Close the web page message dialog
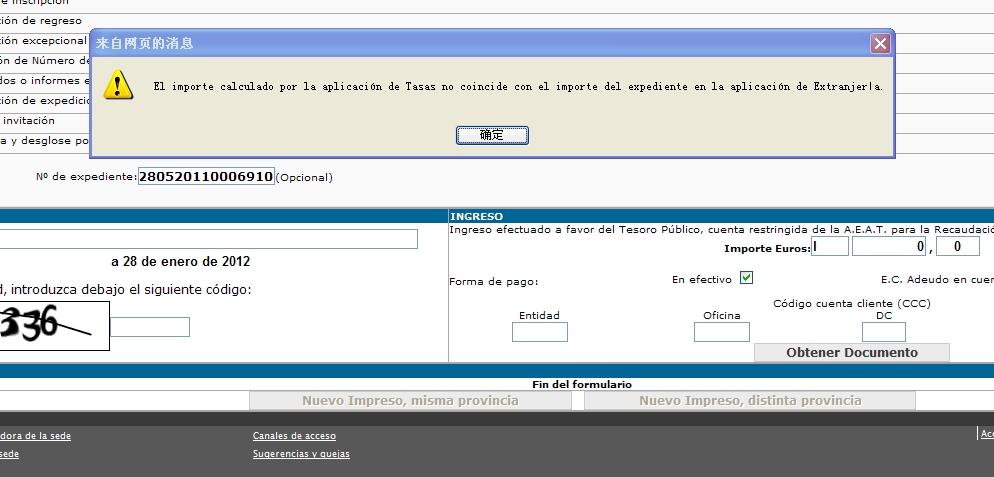The image size is (994, 477). [880, 43]
